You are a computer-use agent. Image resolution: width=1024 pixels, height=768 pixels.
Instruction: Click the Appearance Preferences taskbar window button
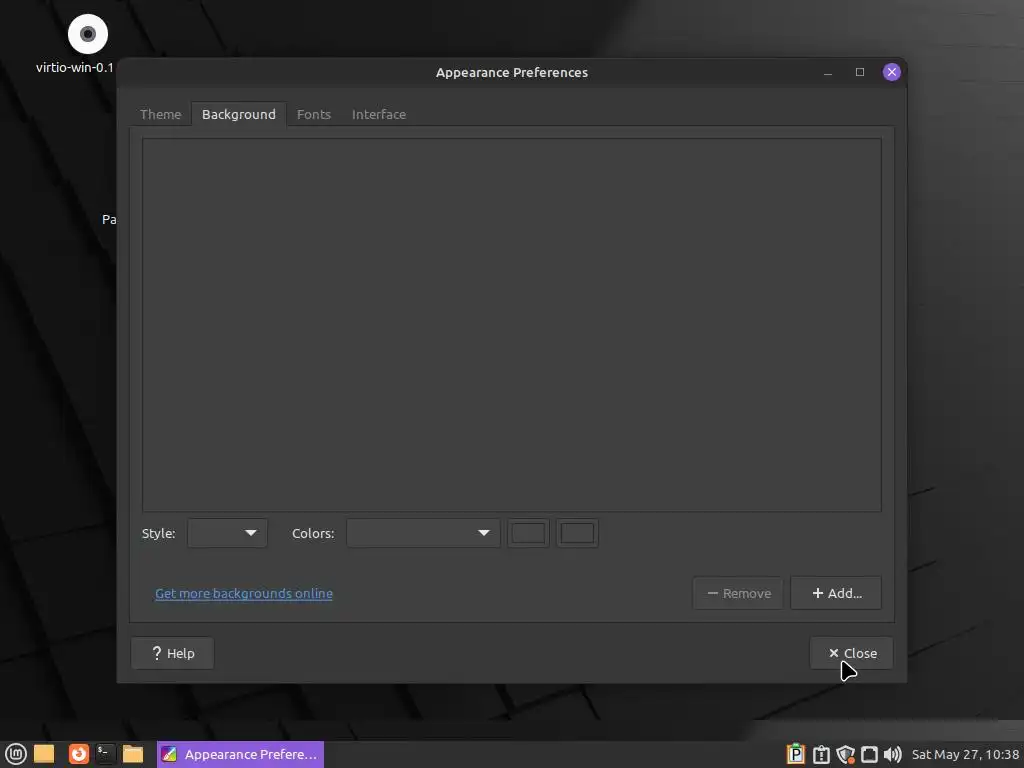240,754
